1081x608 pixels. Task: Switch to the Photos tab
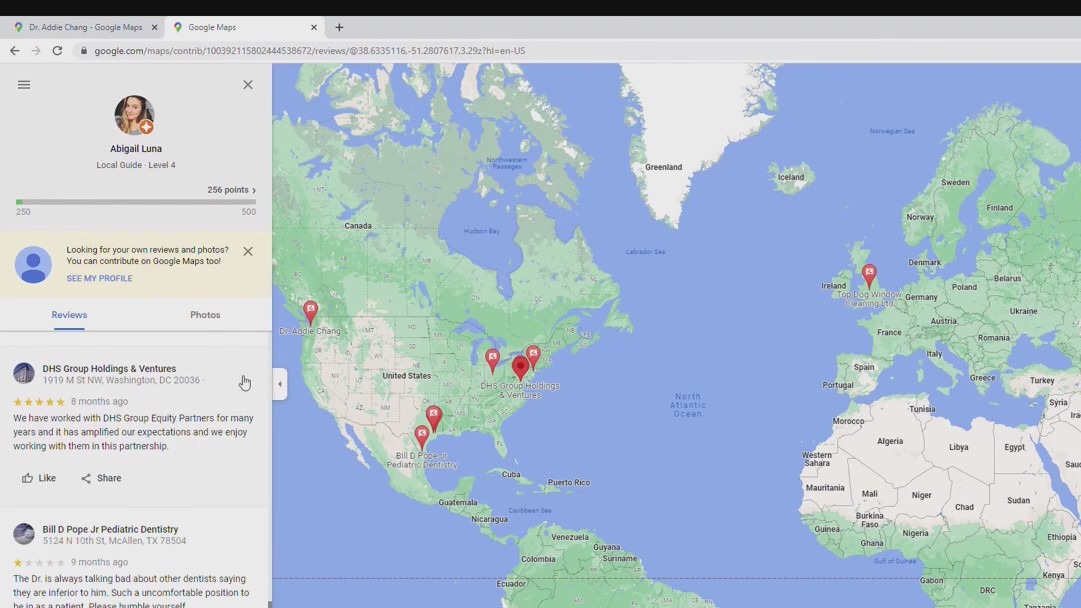[x=205, y=315]
